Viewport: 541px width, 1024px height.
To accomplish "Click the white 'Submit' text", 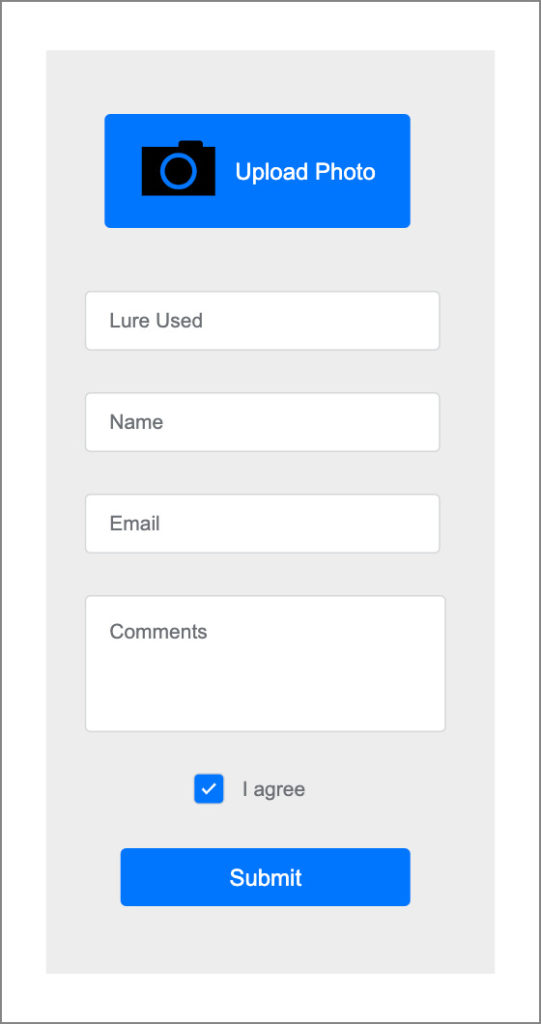I will (x=265, y=878).
